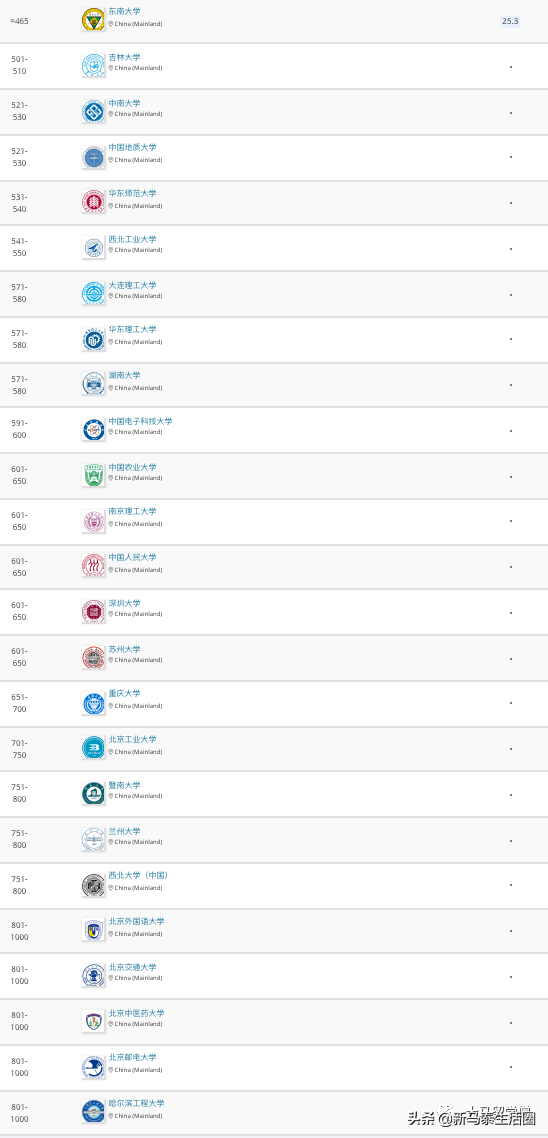Screen dimensions: 548x1138
Task: Click the 北京邮电大学 logo icon
Action: 93,1067
